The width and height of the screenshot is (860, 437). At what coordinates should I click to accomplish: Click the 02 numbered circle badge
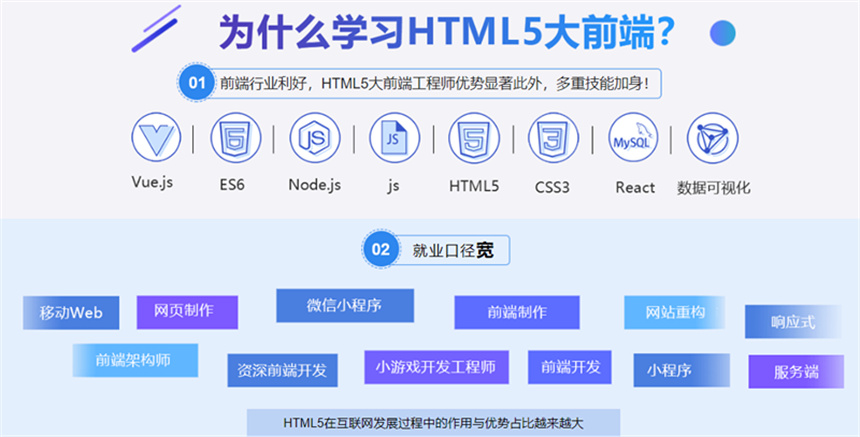point(380,250)
